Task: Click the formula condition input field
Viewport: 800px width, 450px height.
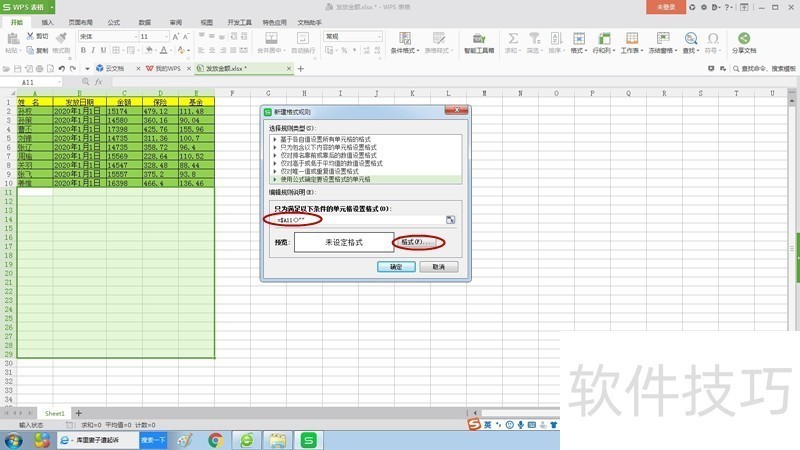Action: tap(360, 220)
